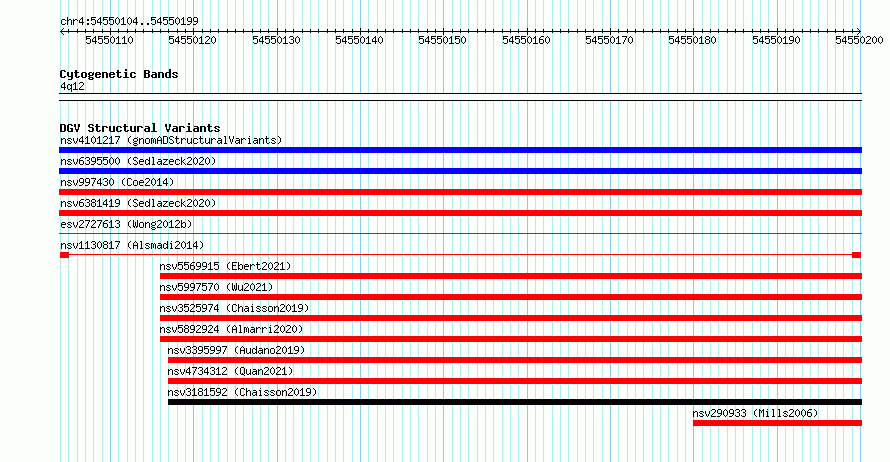The height and width of the screenshot is (462, 890).
Task: Click the red bar for nsv5569915
Action: (x=511, y=276)
